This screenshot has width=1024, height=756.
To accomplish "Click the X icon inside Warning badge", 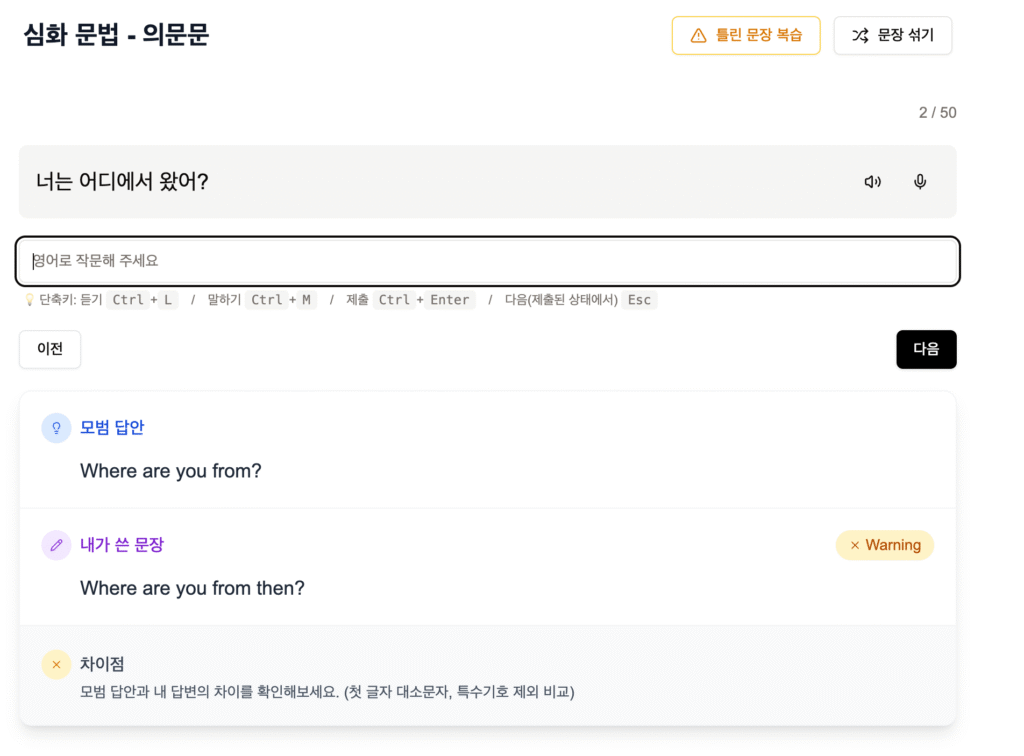I will coord(854,545).
